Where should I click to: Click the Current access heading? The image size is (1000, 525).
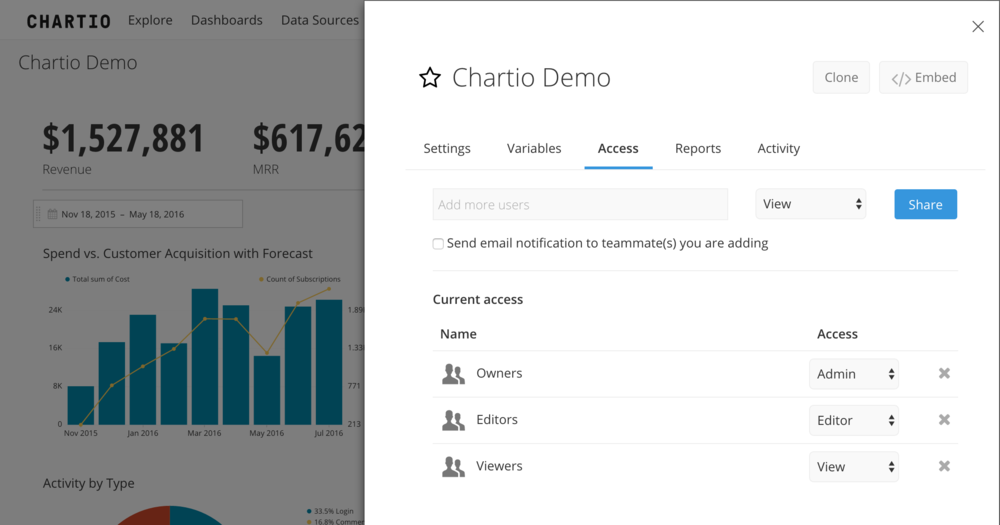478,299
